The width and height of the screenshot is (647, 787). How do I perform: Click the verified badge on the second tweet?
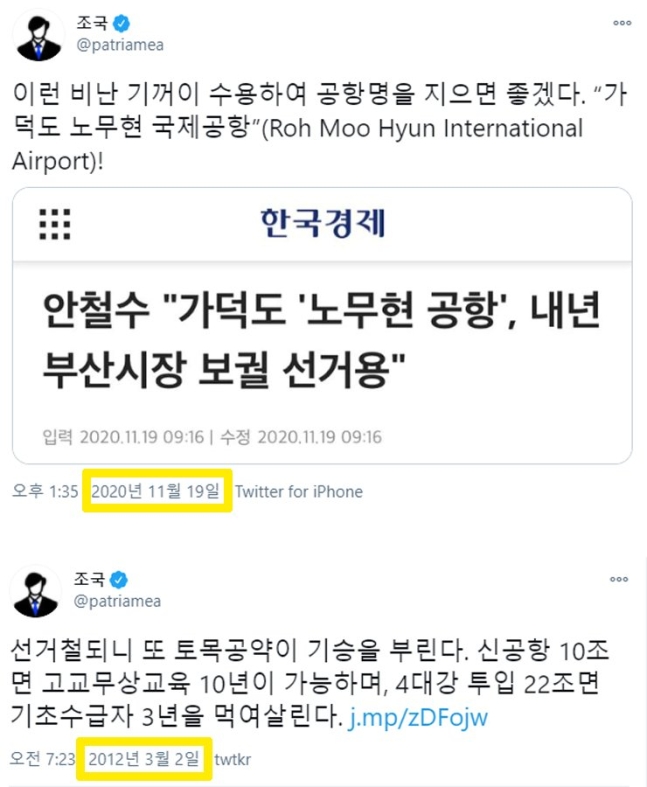coord(118,580)
